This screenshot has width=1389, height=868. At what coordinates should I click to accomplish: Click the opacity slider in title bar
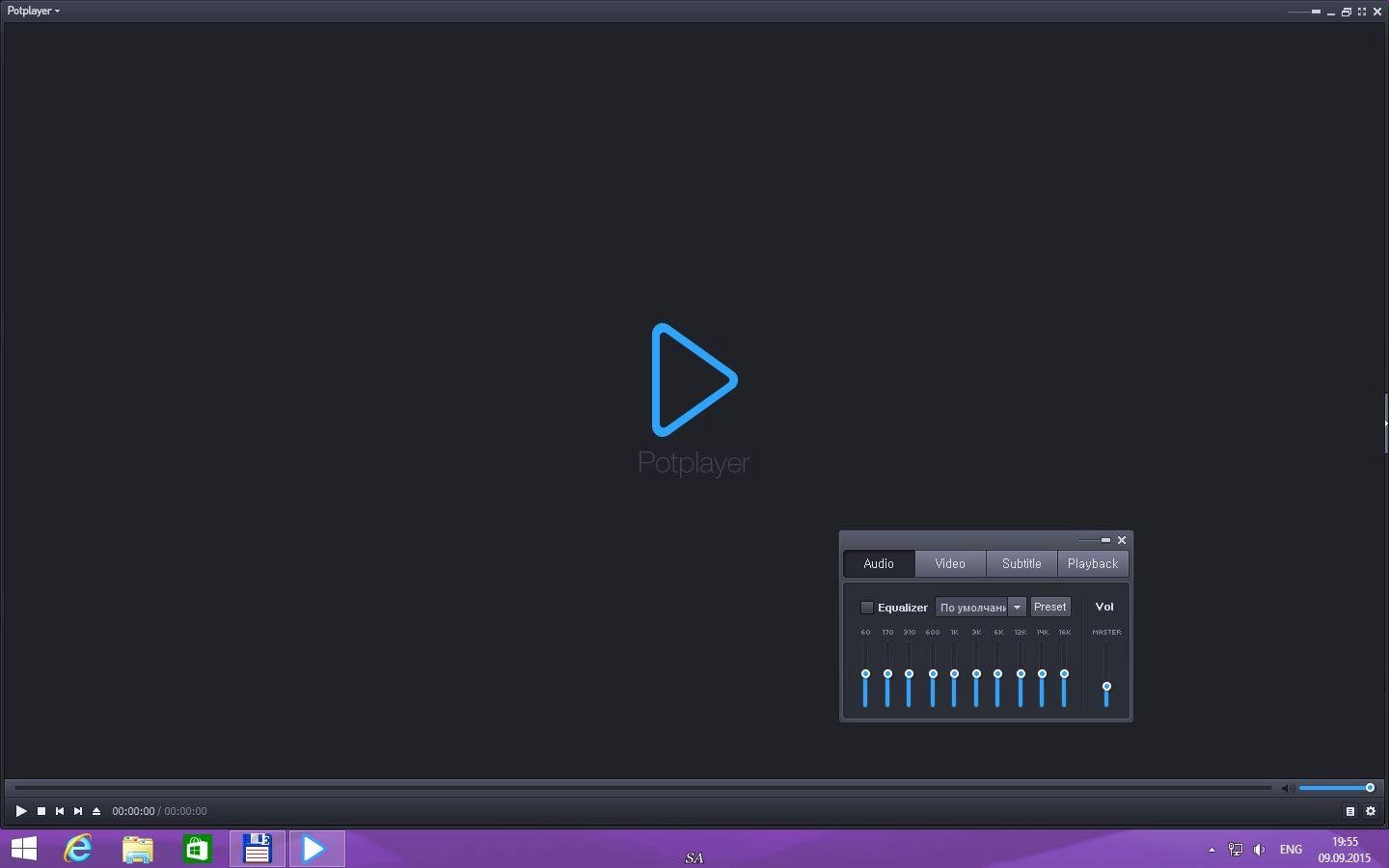[x=1304, y=12]
